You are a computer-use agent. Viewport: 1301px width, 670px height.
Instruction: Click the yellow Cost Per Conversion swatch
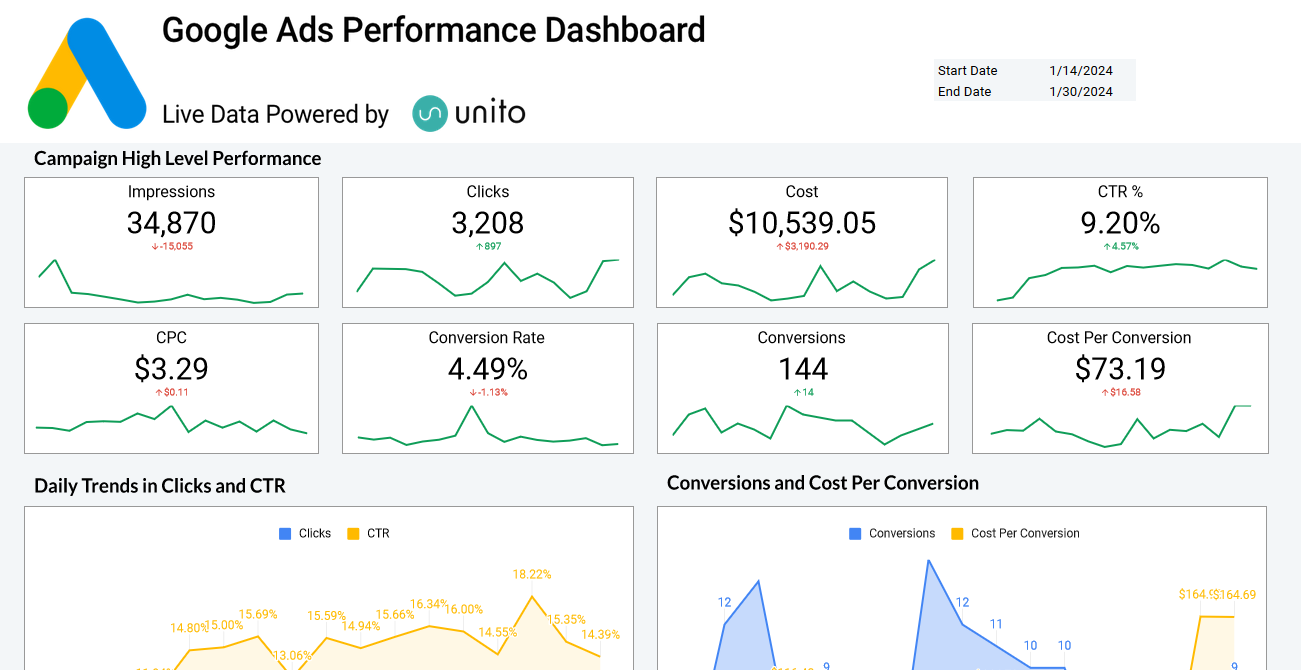tap(957, 534)
